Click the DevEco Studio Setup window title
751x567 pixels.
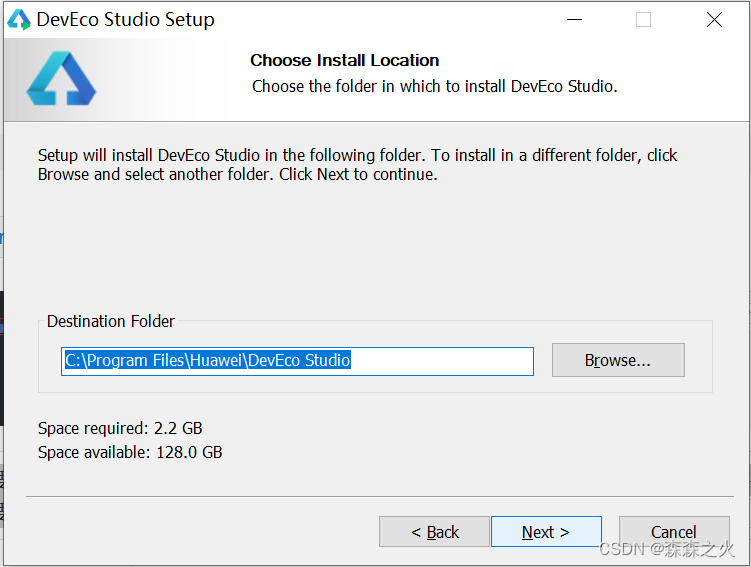(x=125, y=20)
